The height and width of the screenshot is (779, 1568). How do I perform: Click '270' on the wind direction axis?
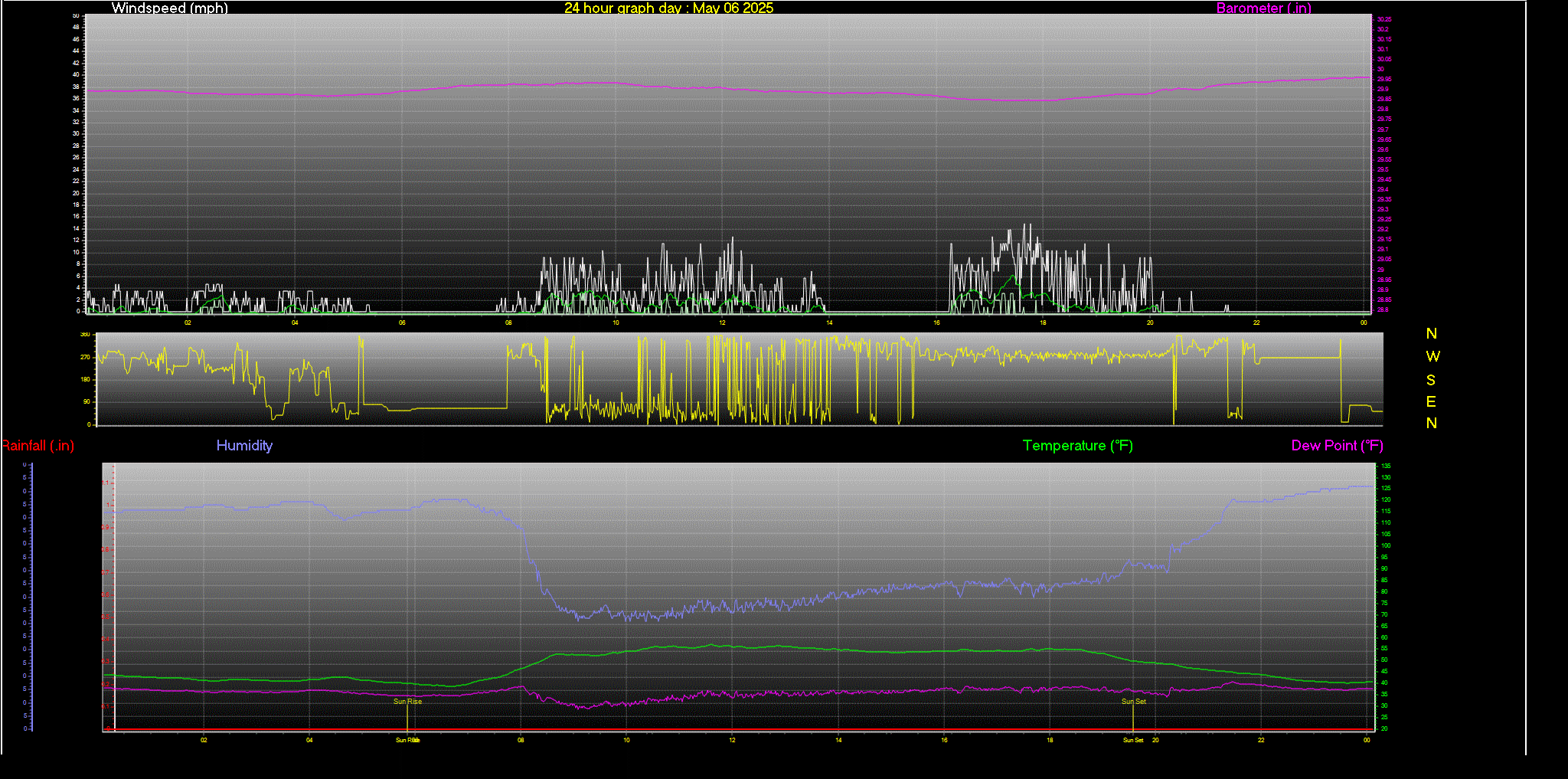(x=86, y=357)
